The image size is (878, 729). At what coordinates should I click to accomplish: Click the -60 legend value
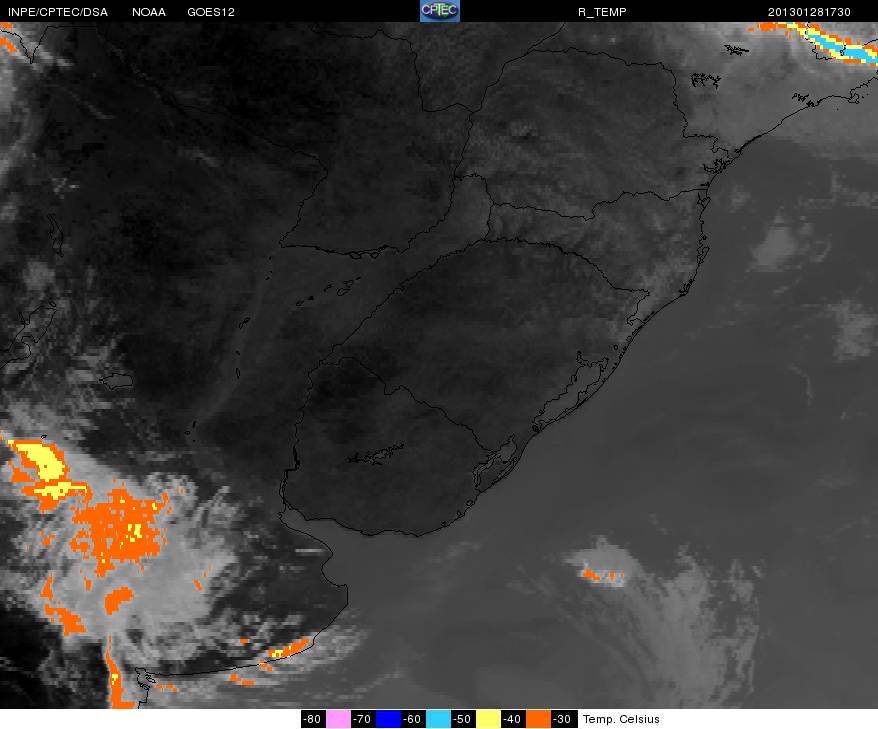[413, 719]
